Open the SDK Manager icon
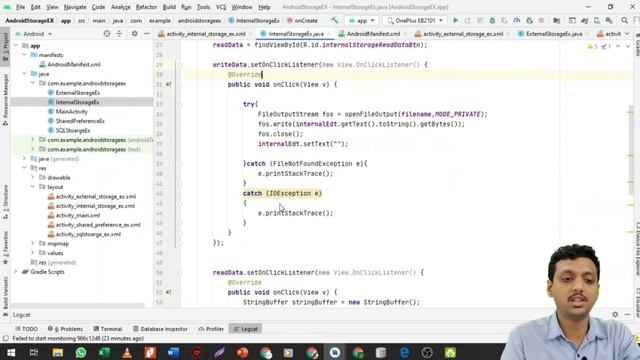This screenshot has width=640, height=360. (609, 20)
